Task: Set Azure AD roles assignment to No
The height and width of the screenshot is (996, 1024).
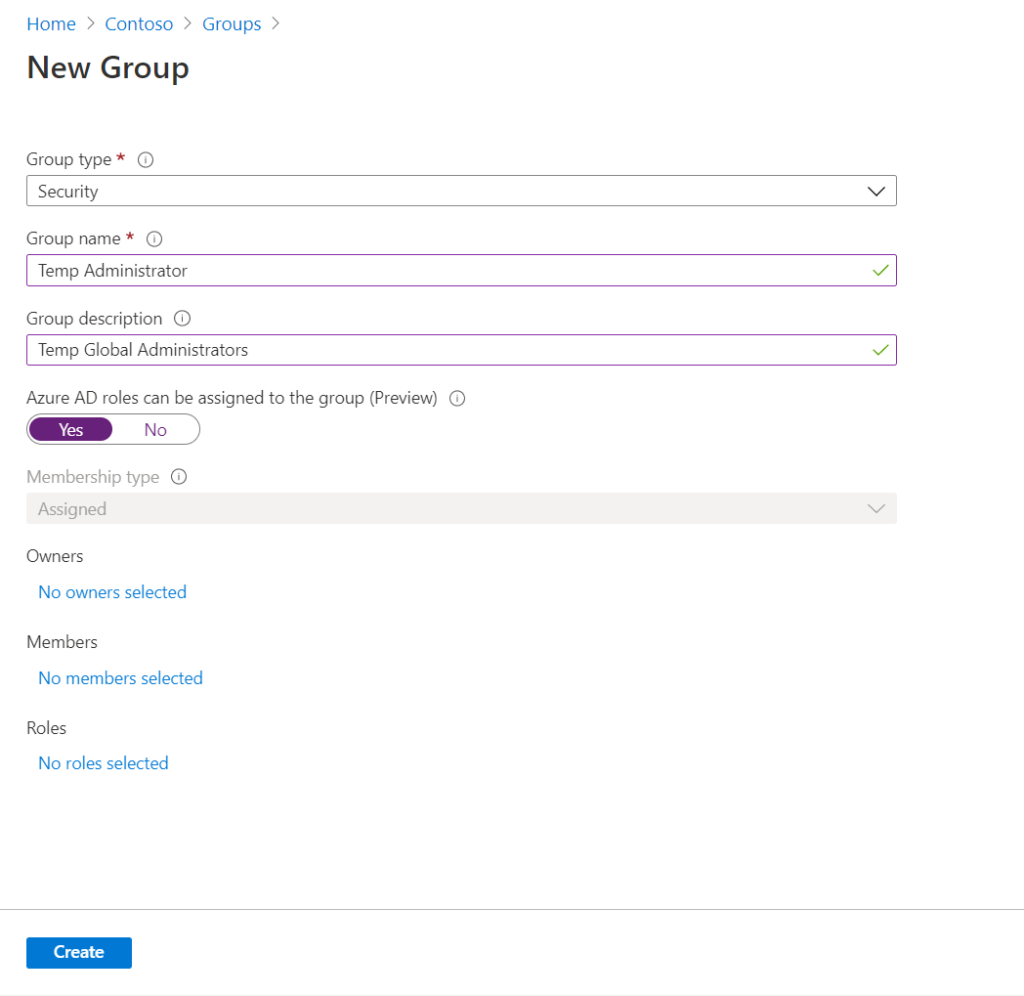Action: point(155,429)
